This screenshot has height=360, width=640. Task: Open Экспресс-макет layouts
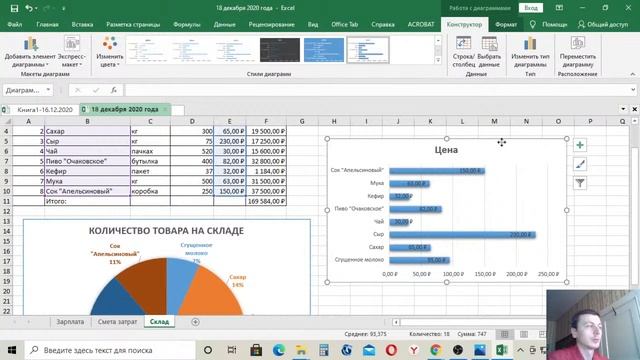[72, 52]
